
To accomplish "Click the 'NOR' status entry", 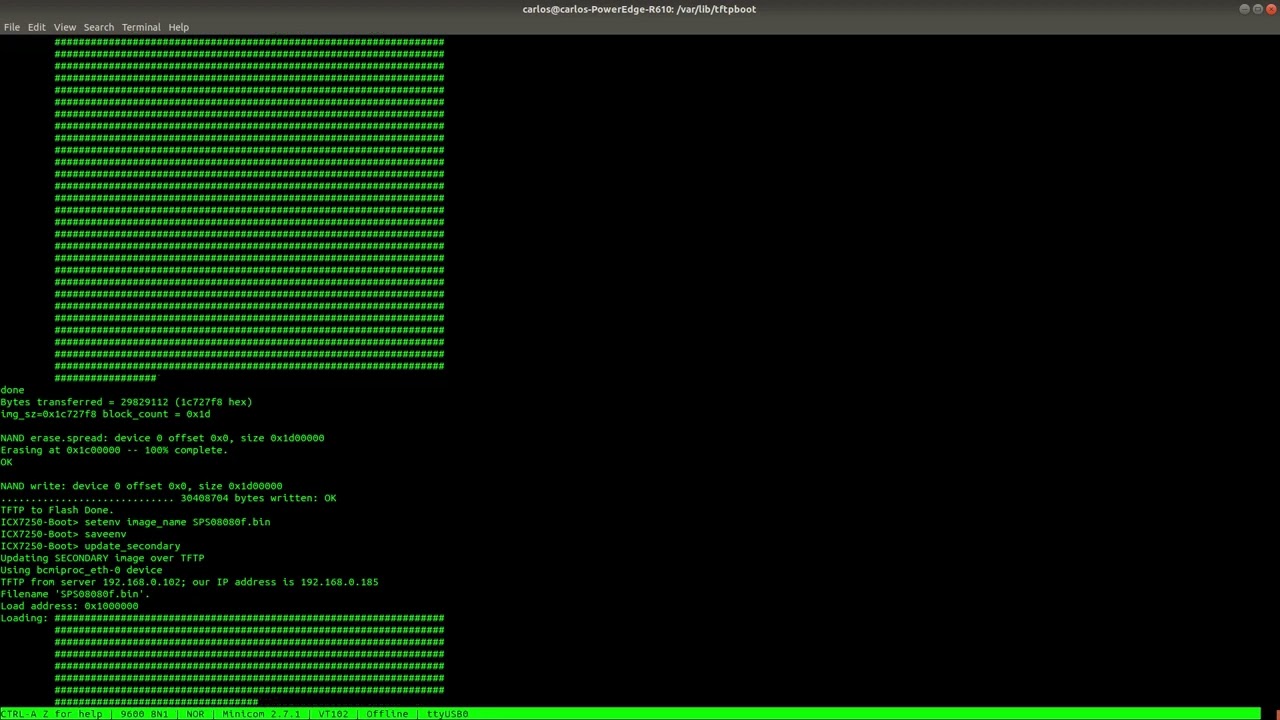I will 195,714.
